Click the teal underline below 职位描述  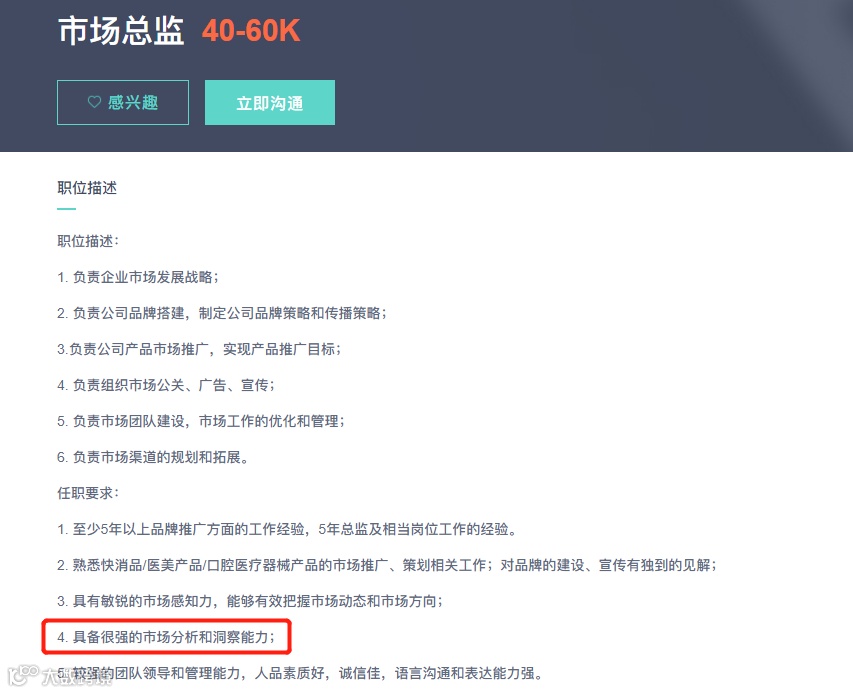coord(66,206)
